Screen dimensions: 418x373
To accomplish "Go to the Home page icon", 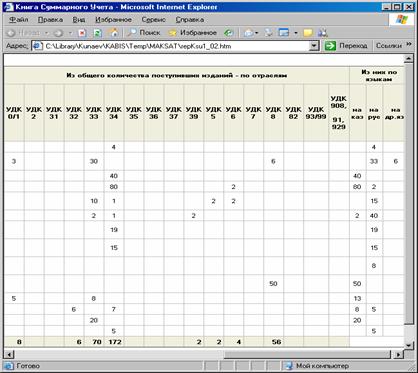I will point(114,32).
